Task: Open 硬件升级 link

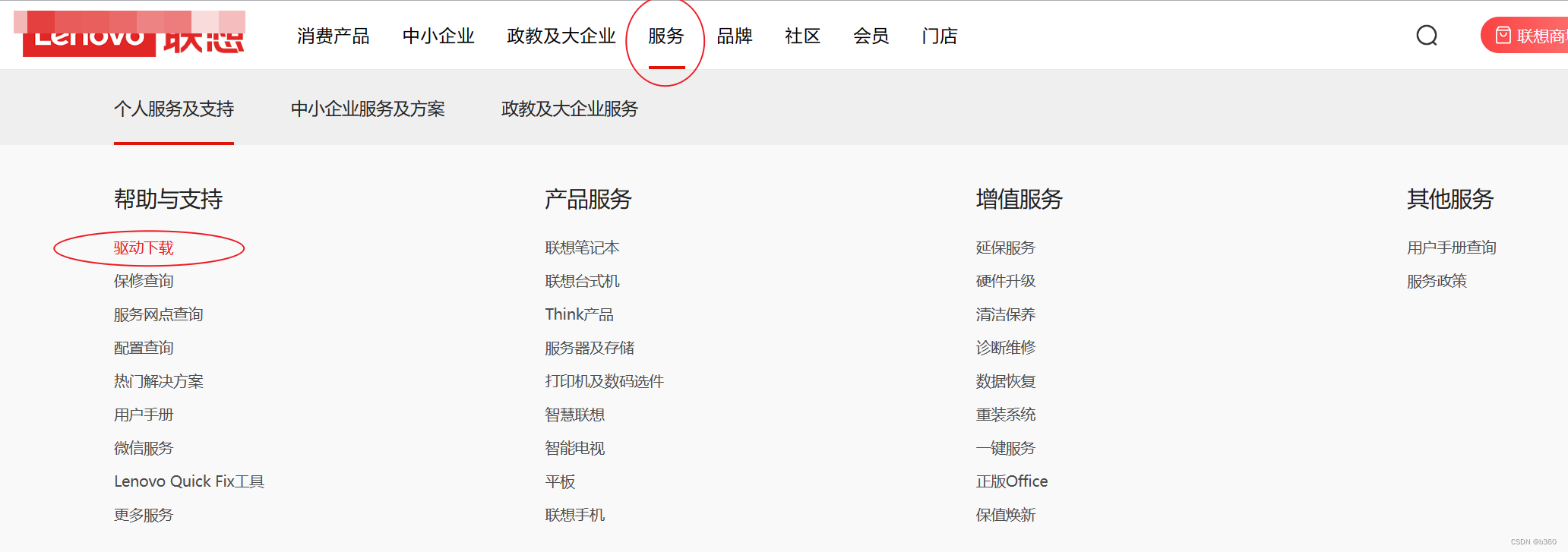Action: tap(1006, 281)
